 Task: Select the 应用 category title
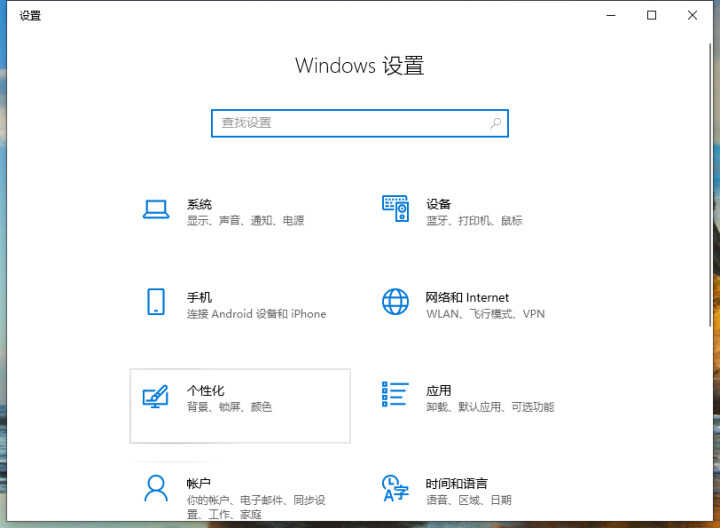click(x=438, y=390)
